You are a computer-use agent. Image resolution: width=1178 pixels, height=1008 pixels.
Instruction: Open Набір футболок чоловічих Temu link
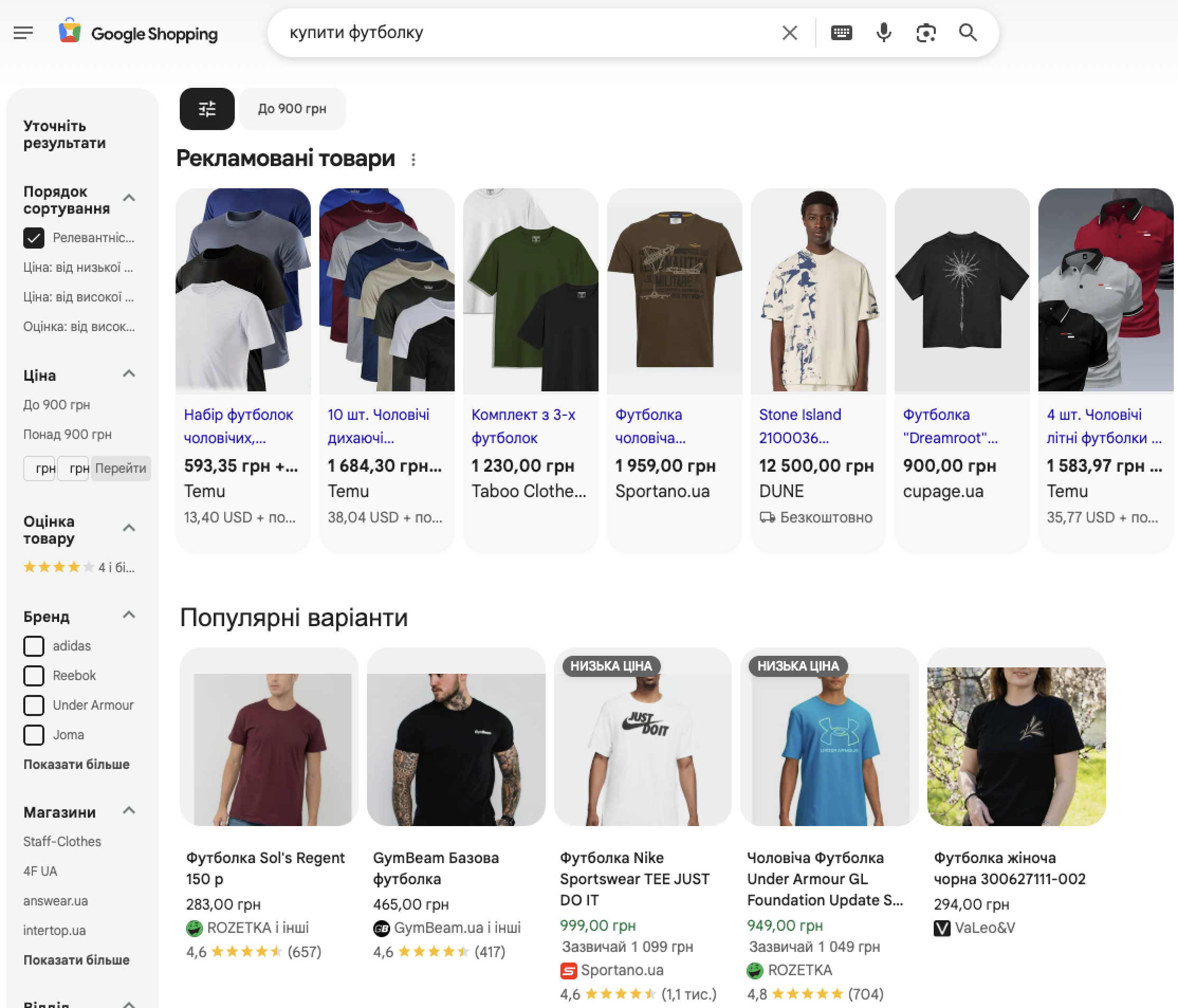[x=238, y=426]
